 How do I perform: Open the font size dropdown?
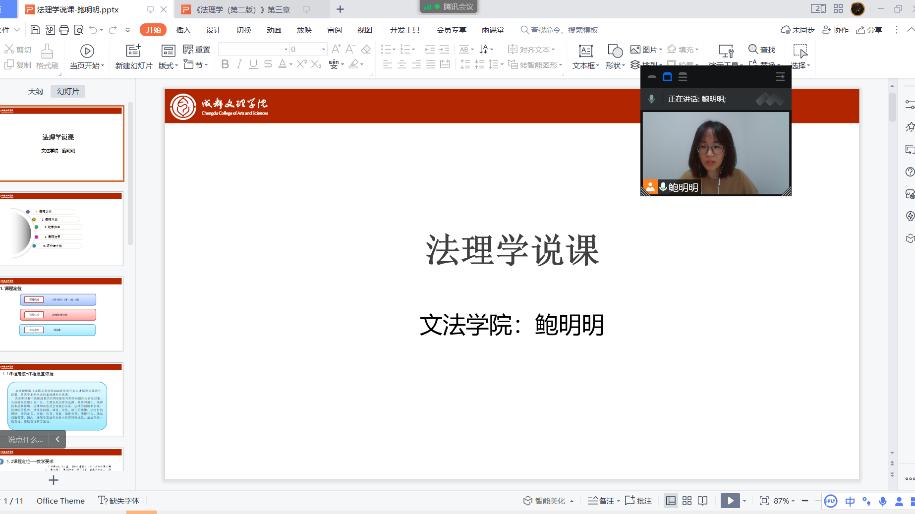click(323, 49)
